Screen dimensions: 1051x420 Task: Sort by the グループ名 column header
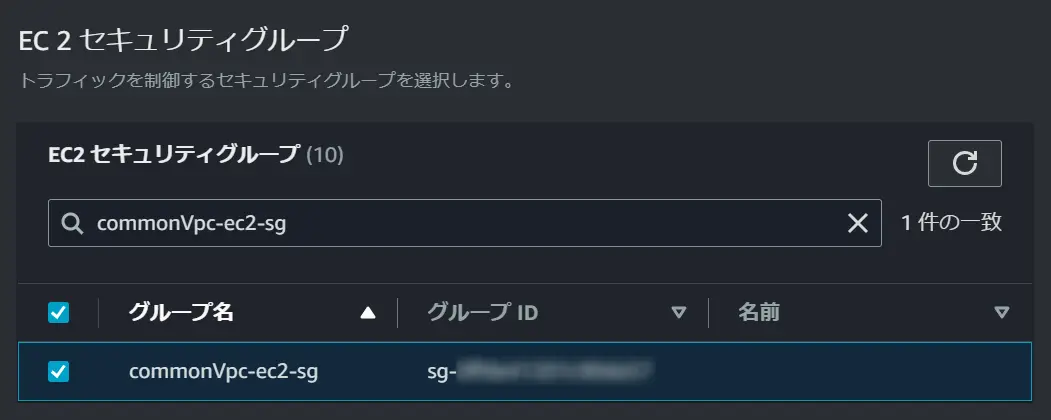click(x=181, y=312)
